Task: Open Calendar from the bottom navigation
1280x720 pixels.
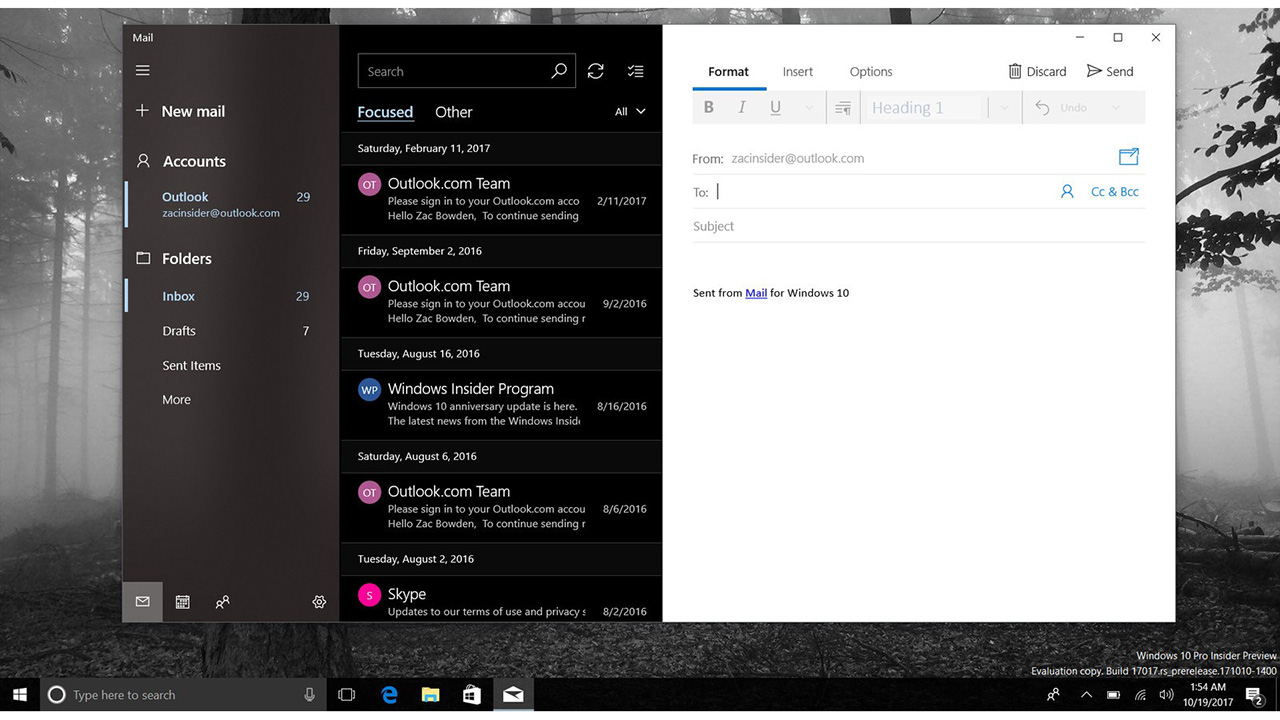Action: coord(182,601)
